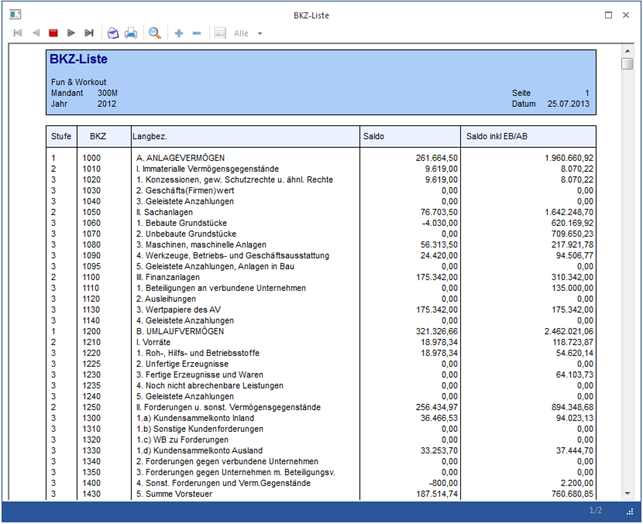
Task: Advance to the next report page
Action: coord(71,33)
